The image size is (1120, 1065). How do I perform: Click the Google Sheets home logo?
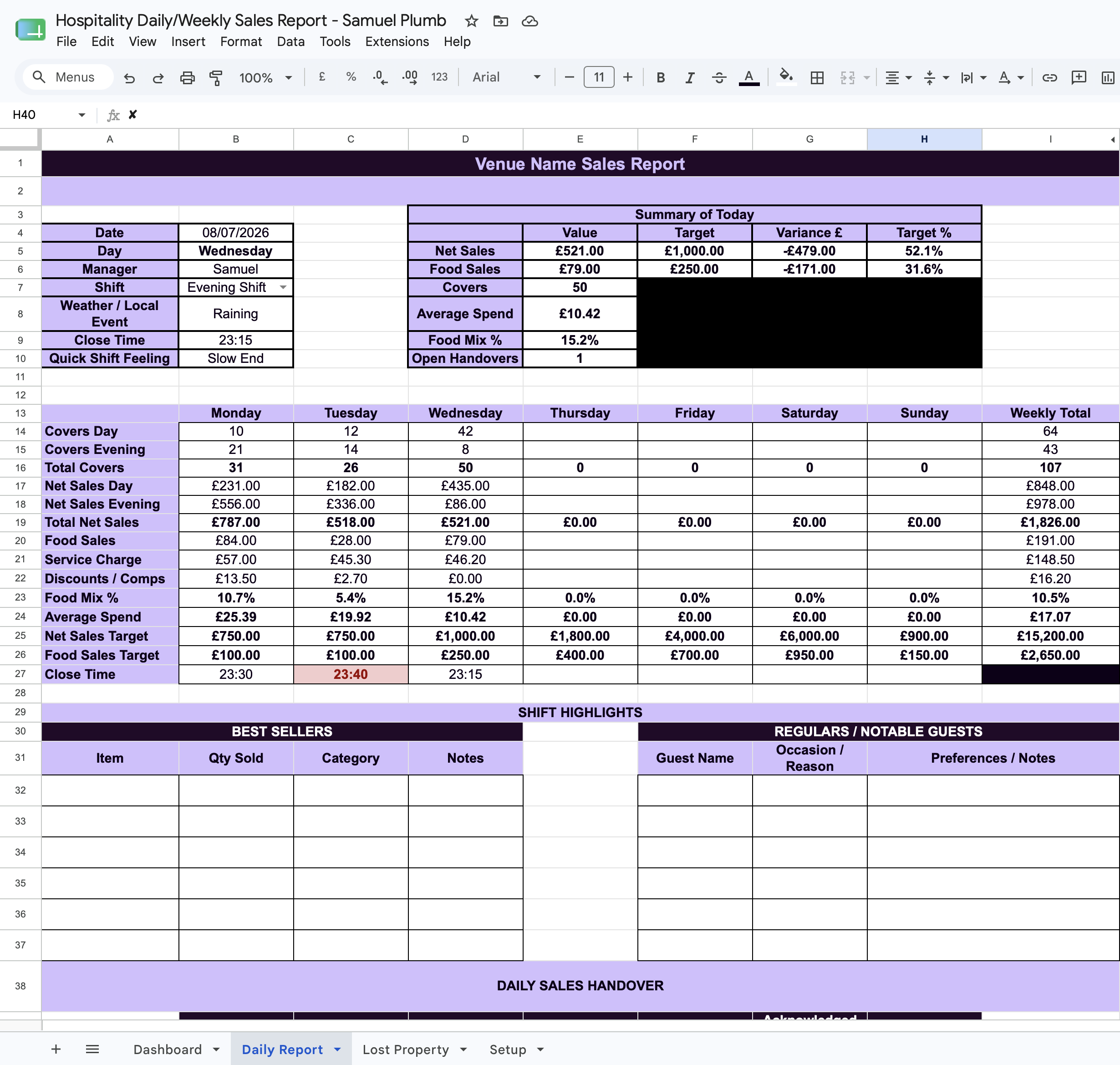[30, 30]
